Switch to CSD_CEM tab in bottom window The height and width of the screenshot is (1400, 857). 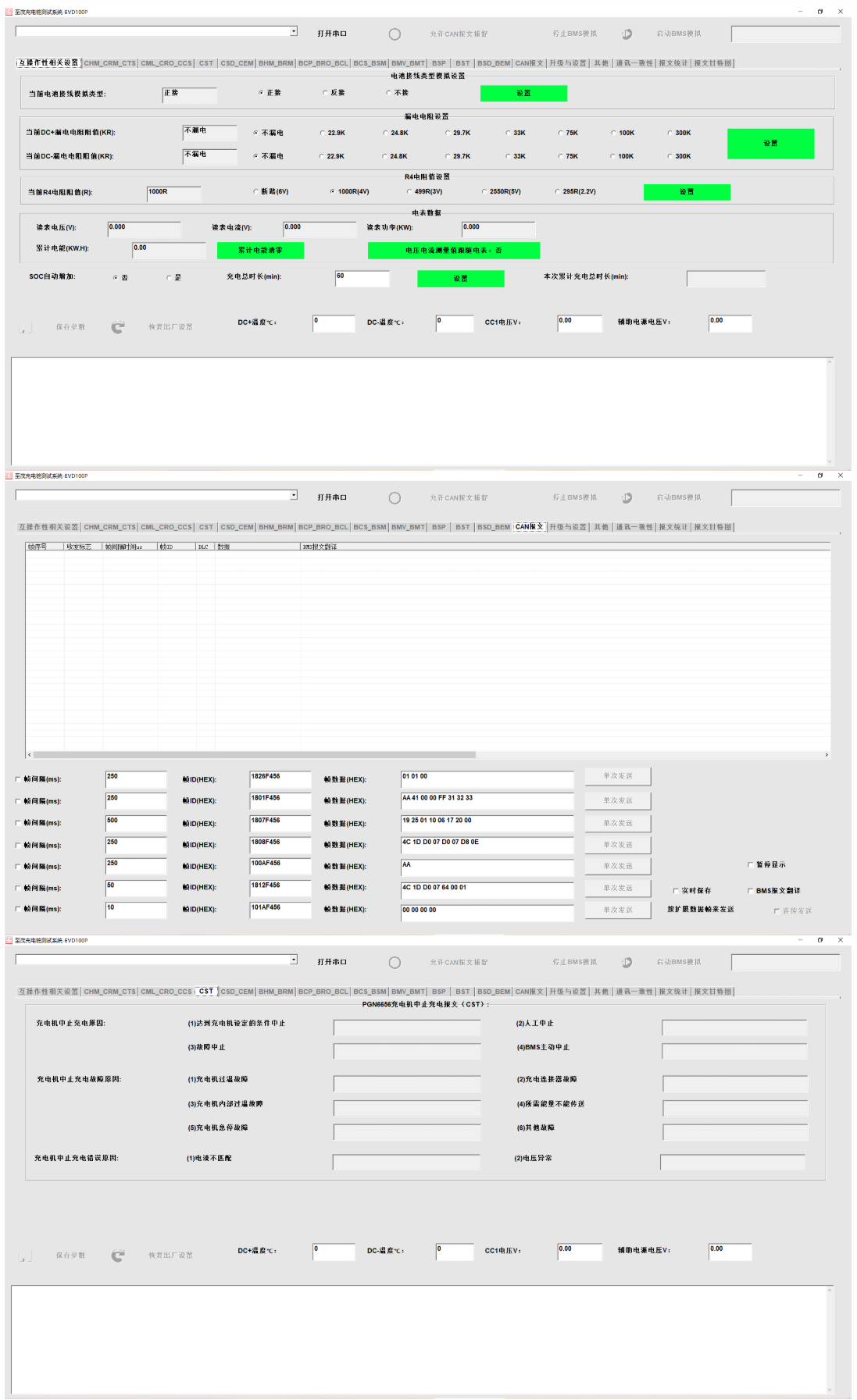pyautogui.click(x=237, y=992)
